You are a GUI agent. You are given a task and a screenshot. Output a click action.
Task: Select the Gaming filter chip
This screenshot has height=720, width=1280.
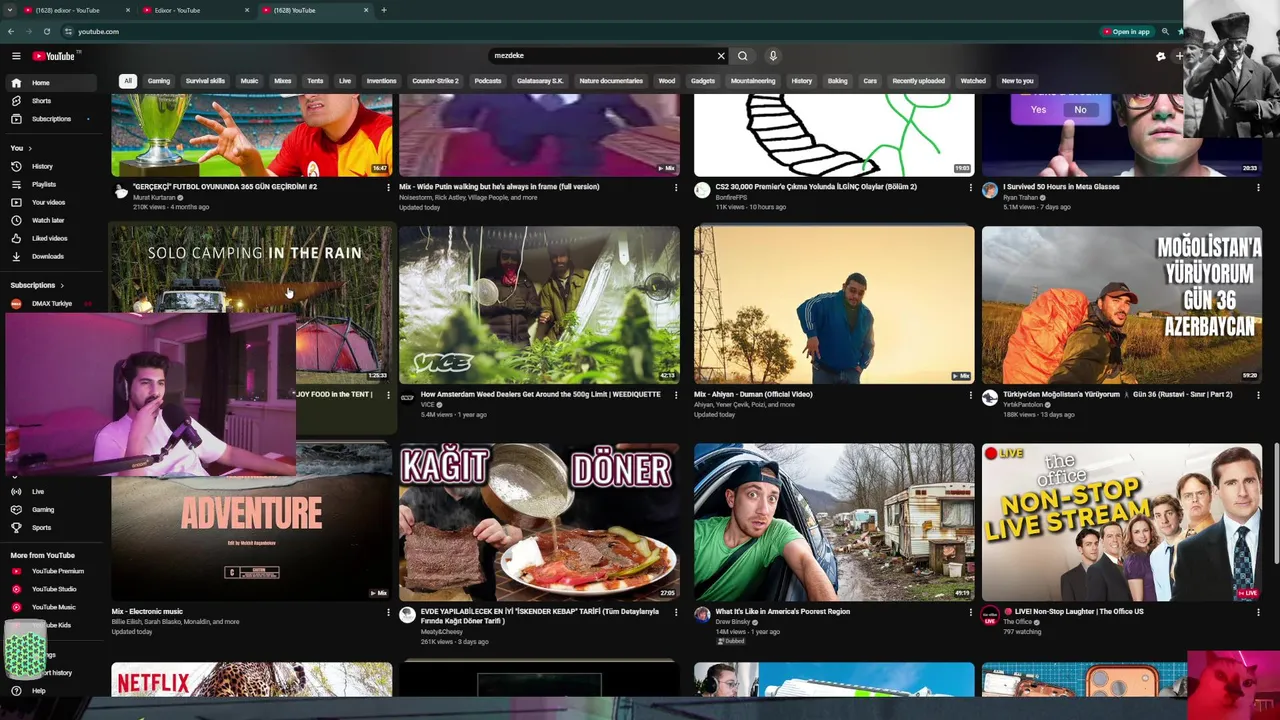click(x=159, y=81)
